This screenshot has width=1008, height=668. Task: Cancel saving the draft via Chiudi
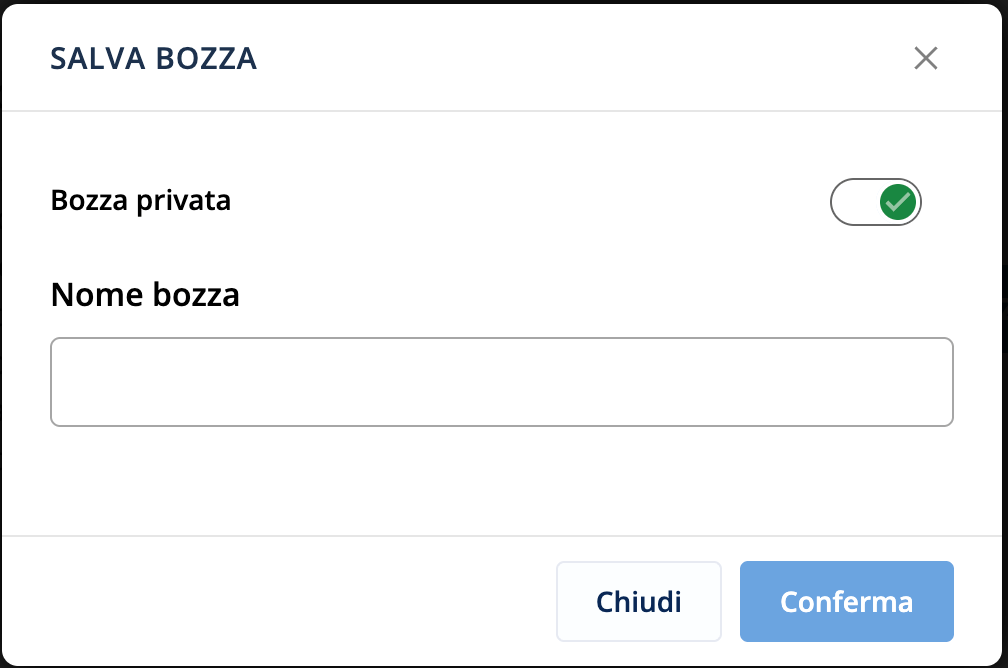pos(638,601)
